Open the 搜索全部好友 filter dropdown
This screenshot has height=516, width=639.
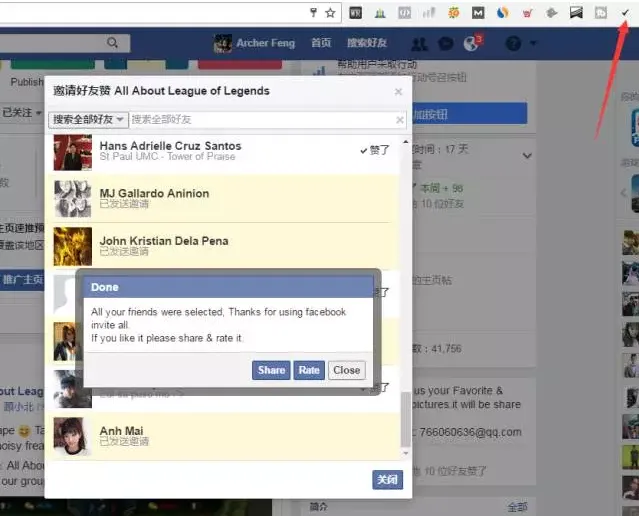[88, 119]
